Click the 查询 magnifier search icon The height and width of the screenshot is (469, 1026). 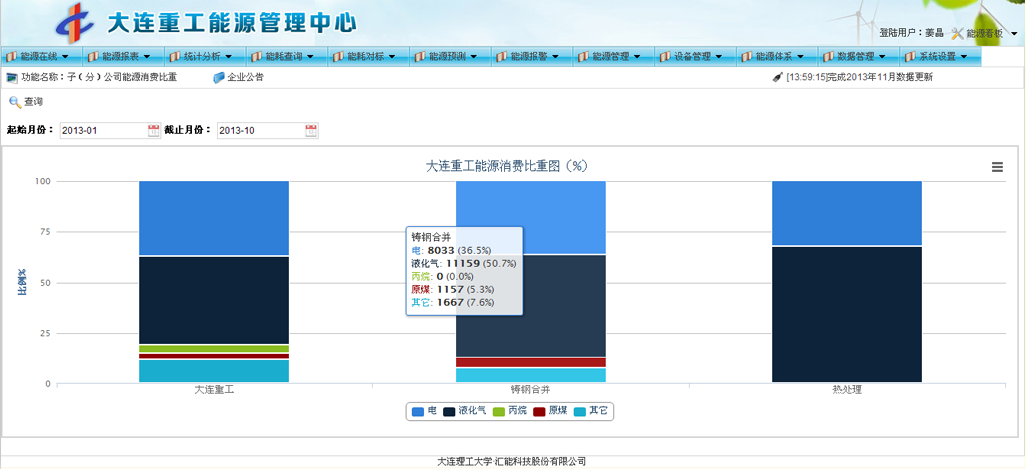pos(14,102)
